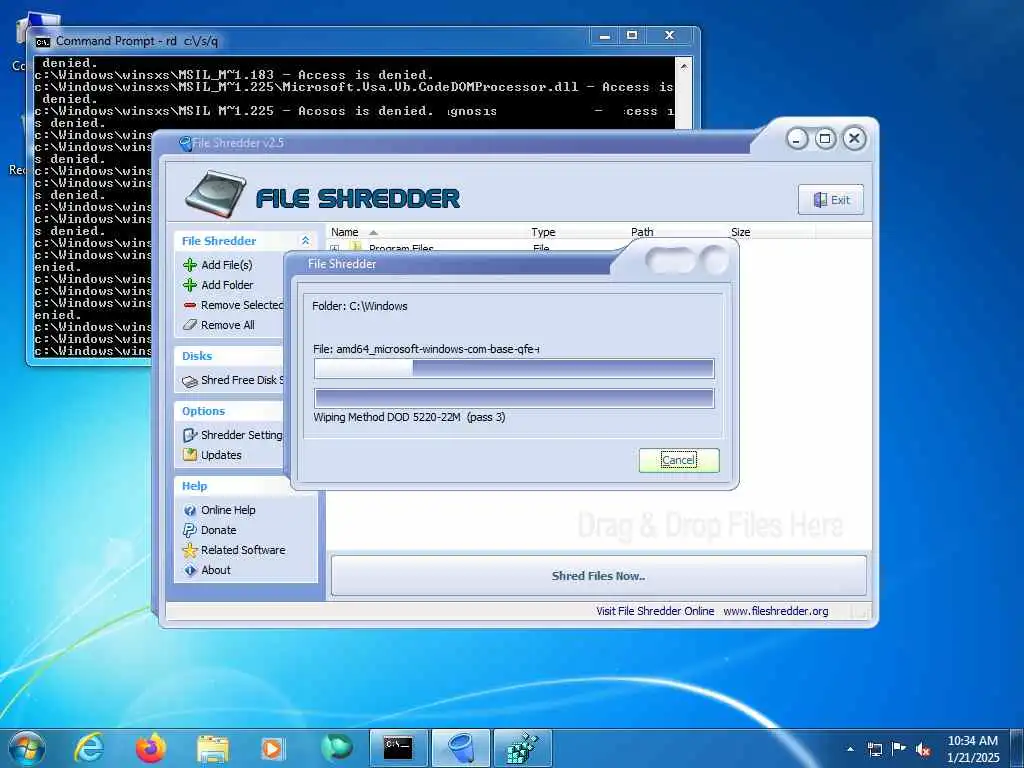Click the eraser Remove All icon
This screenshot has width=1024, height=768.
coord(190,325)
